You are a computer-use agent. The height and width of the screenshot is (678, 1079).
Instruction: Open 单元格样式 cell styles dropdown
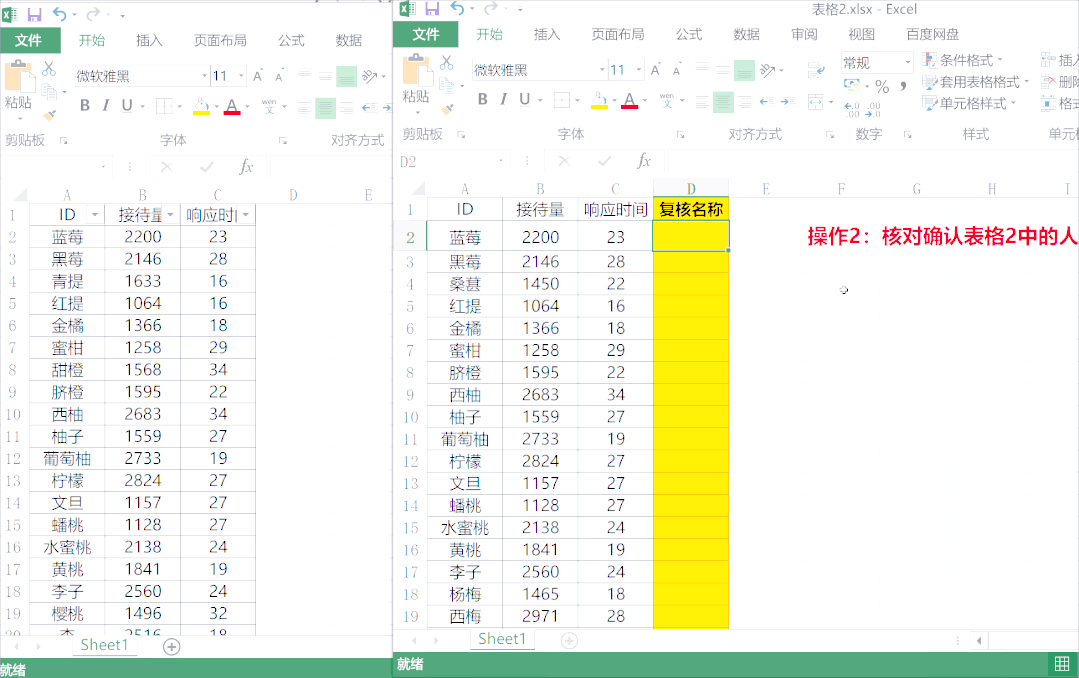click(x=970, y=104)
